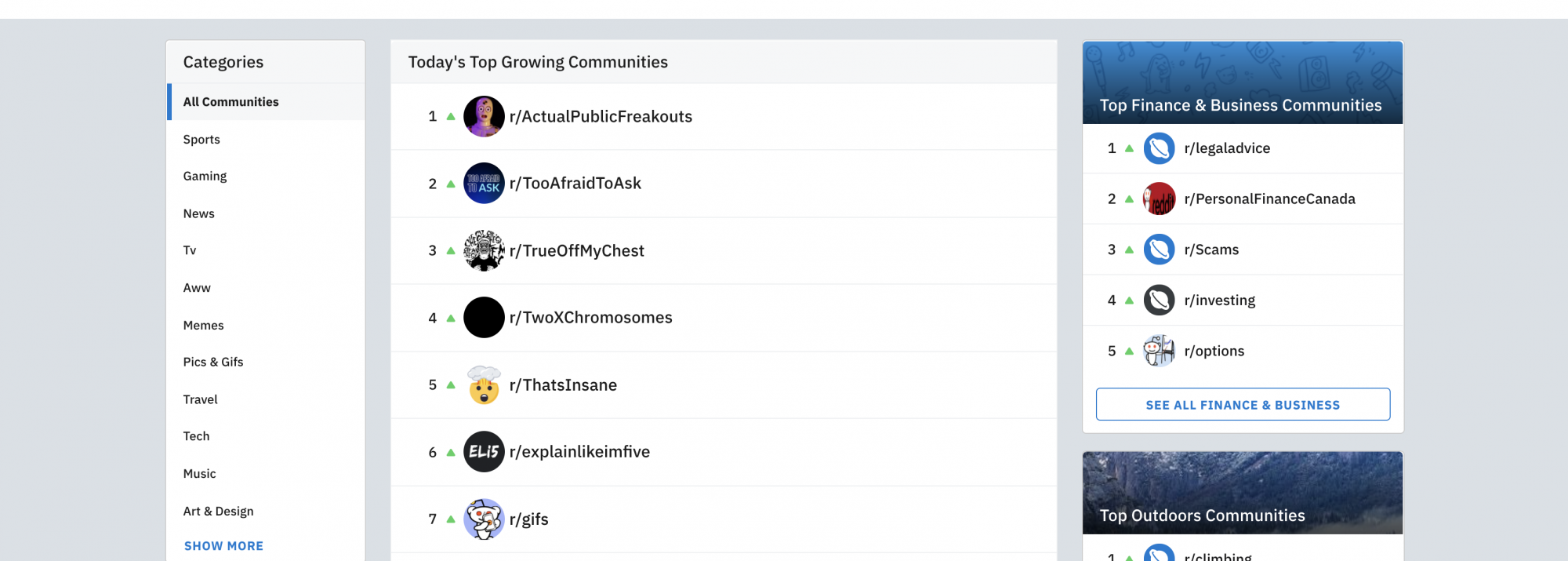Switch to Art & Design category
This screenshot has width=1568, height=561.
click(218, 512)
